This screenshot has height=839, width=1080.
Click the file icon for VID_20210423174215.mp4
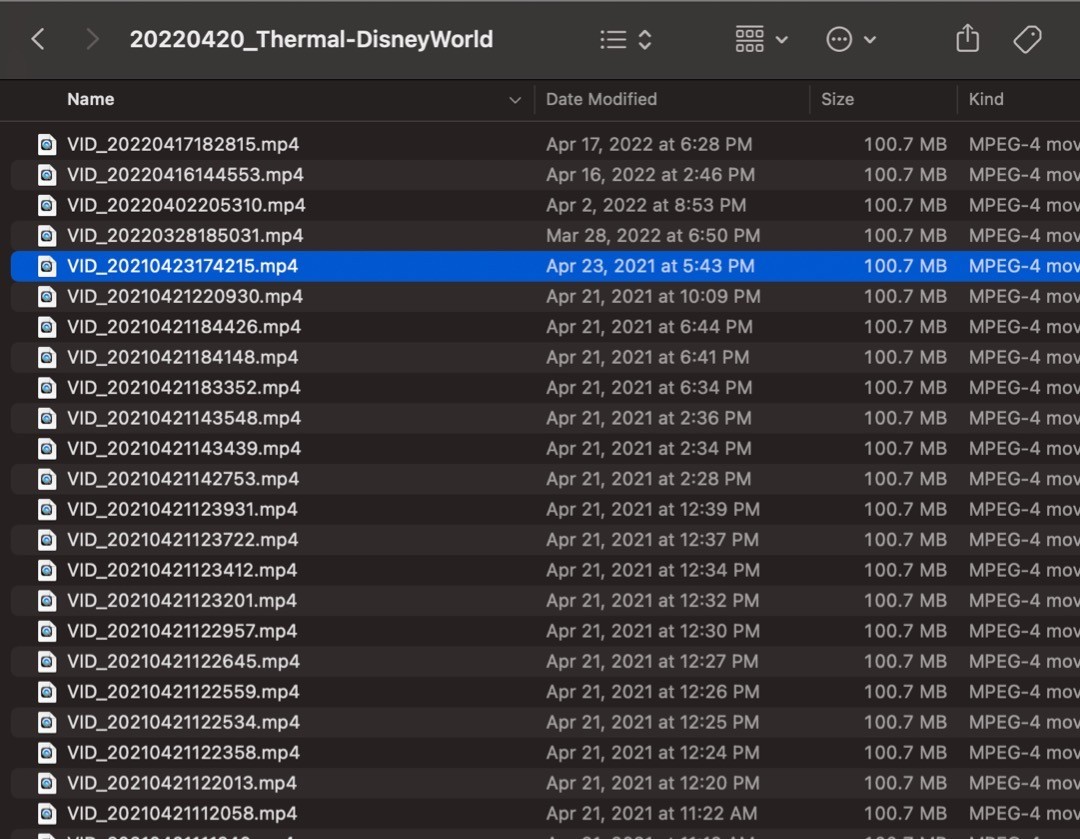pos(47,266)
